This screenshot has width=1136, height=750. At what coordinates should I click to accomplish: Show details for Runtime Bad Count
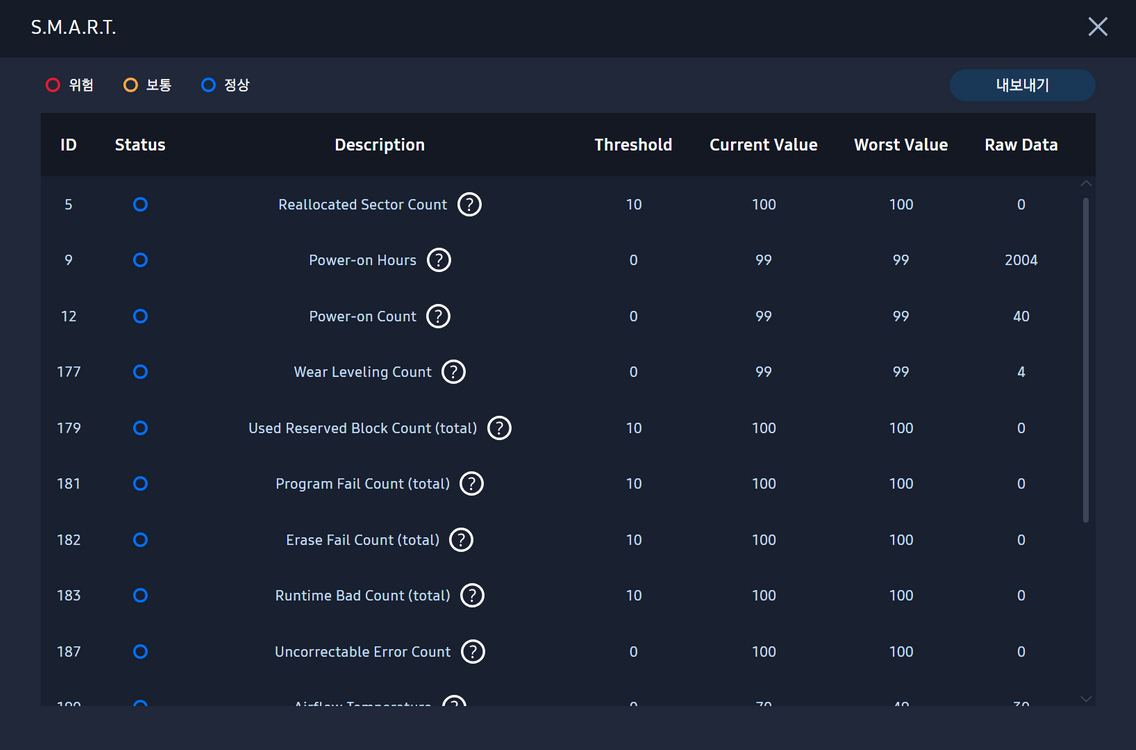tap(472, 596)
